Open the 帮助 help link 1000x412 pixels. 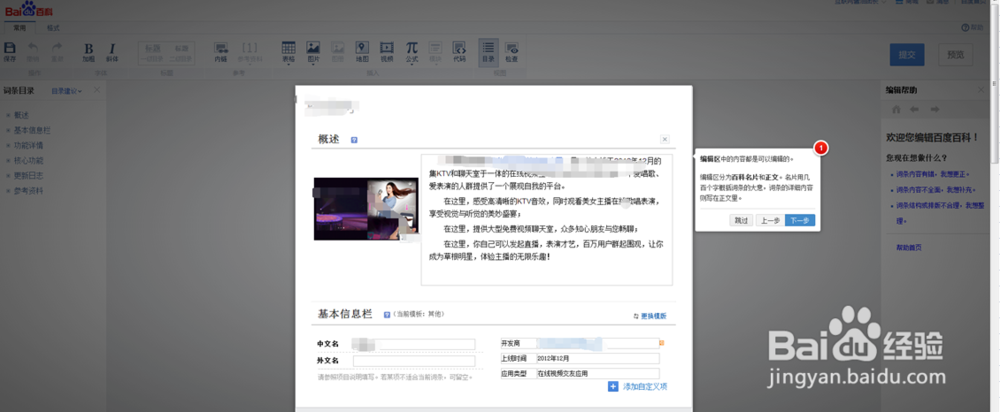click(973, 28)
